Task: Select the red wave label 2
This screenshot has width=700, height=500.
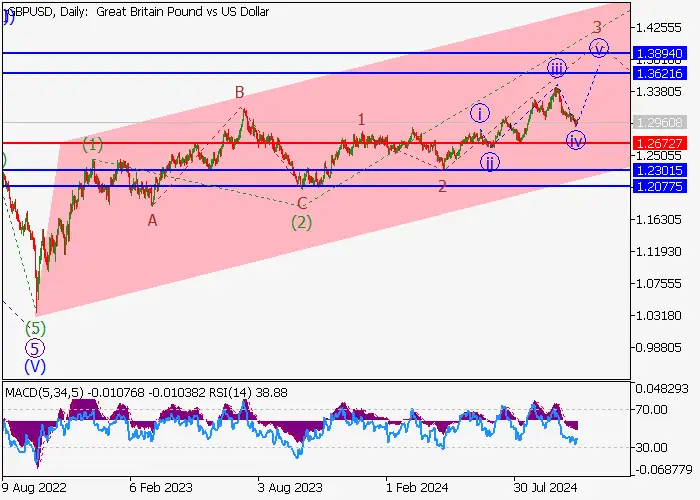Action: pos(442,186)
